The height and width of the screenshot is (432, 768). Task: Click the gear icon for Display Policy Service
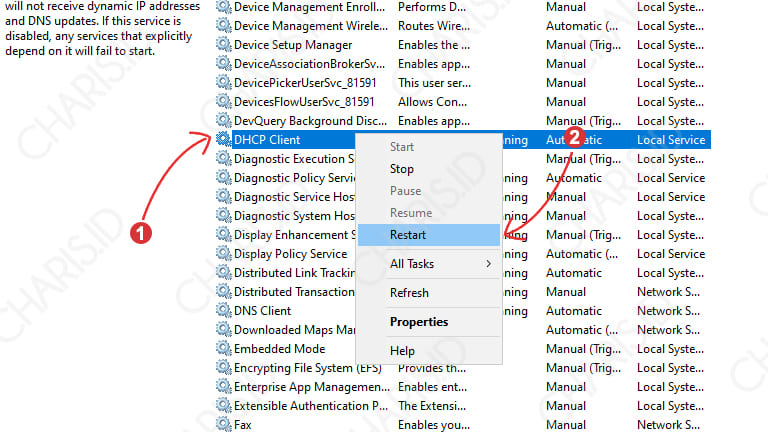coord(224,254)
